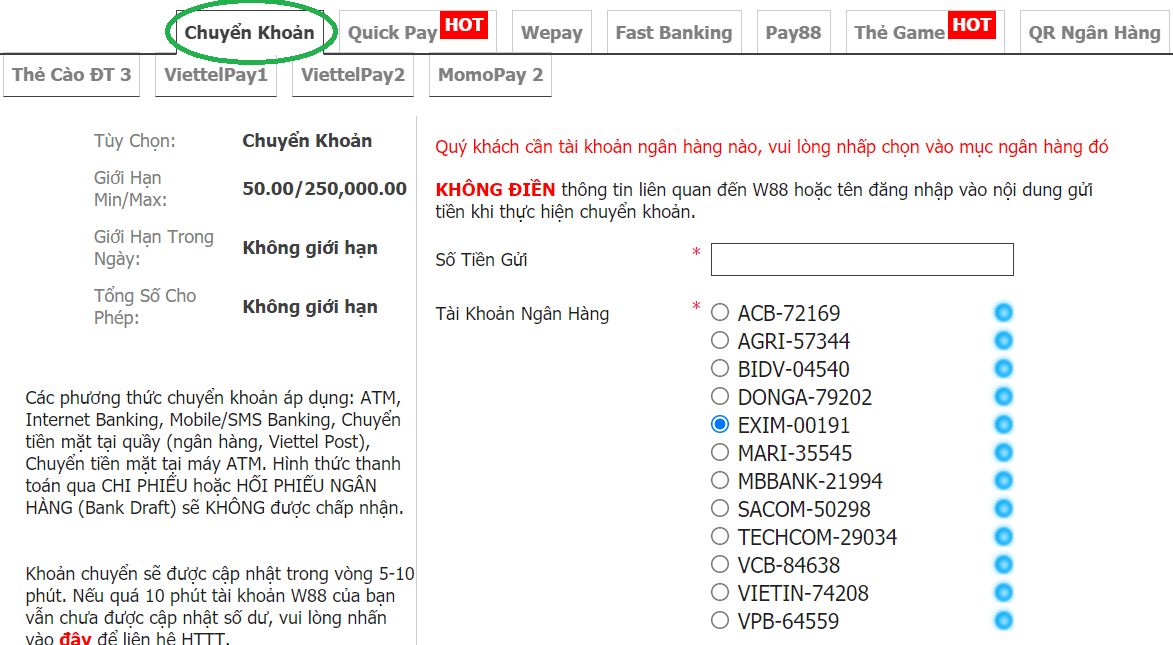Click the red 'đây' support link
Viewport: 1173px width, 645px height.
[x=75, y=638]
